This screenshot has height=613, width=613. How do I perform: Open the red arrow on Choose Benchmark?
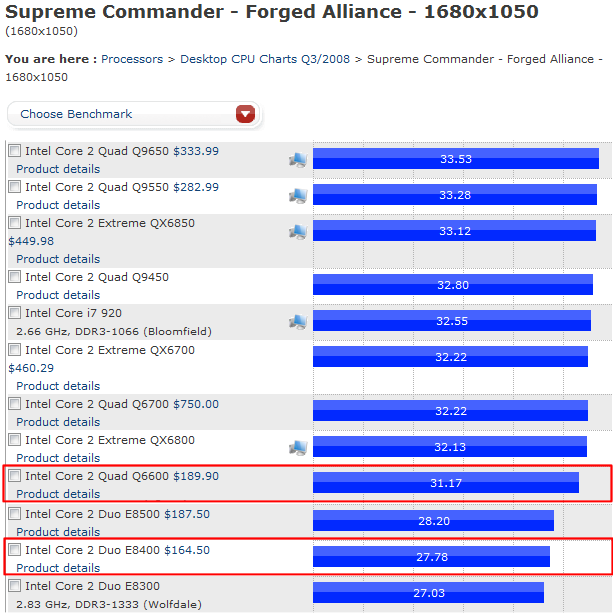click(x=245, y=114)
